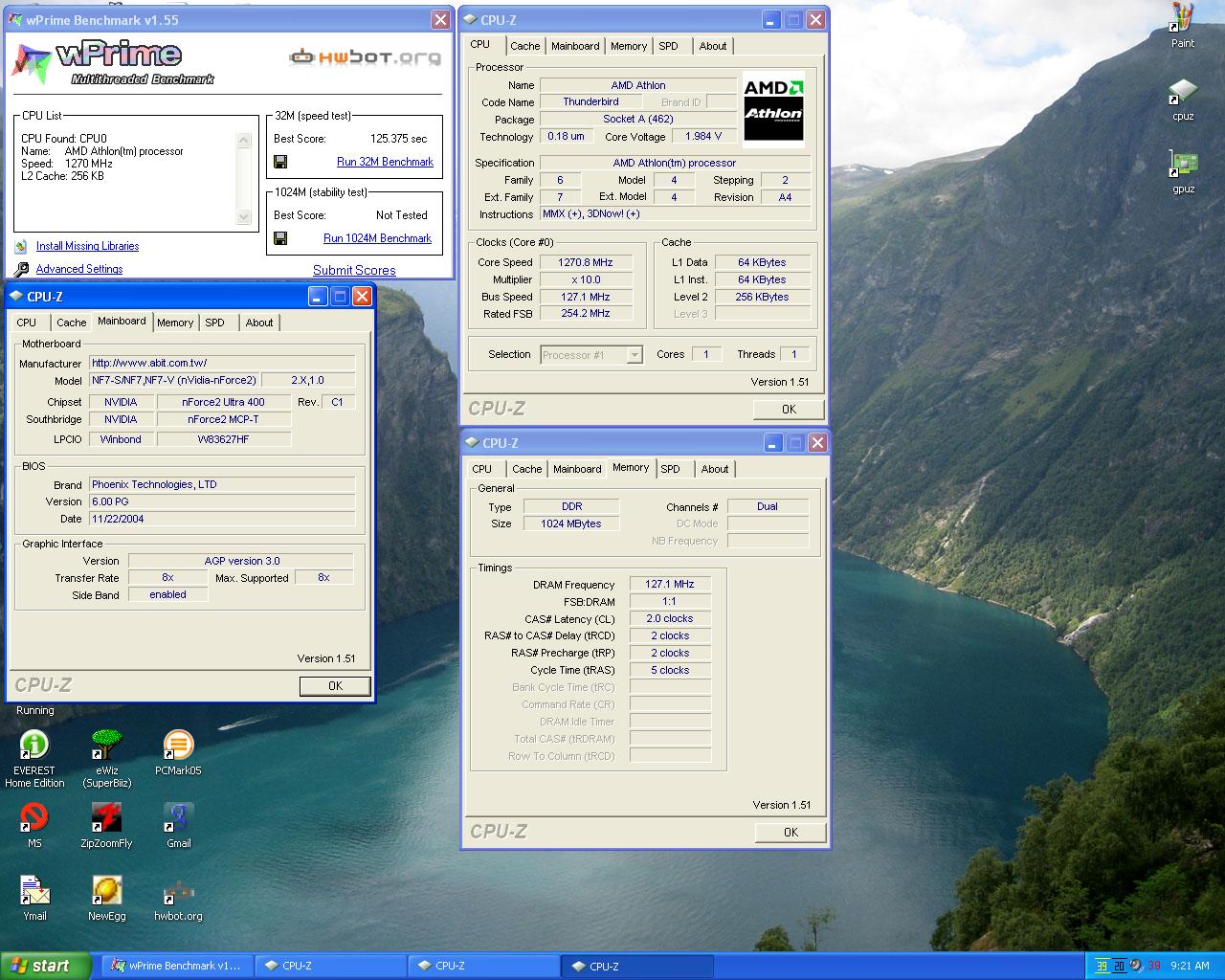The image size is (1225, 980).
Task: Click the swirl icon in system tray
Action: tap(1136, 966)
